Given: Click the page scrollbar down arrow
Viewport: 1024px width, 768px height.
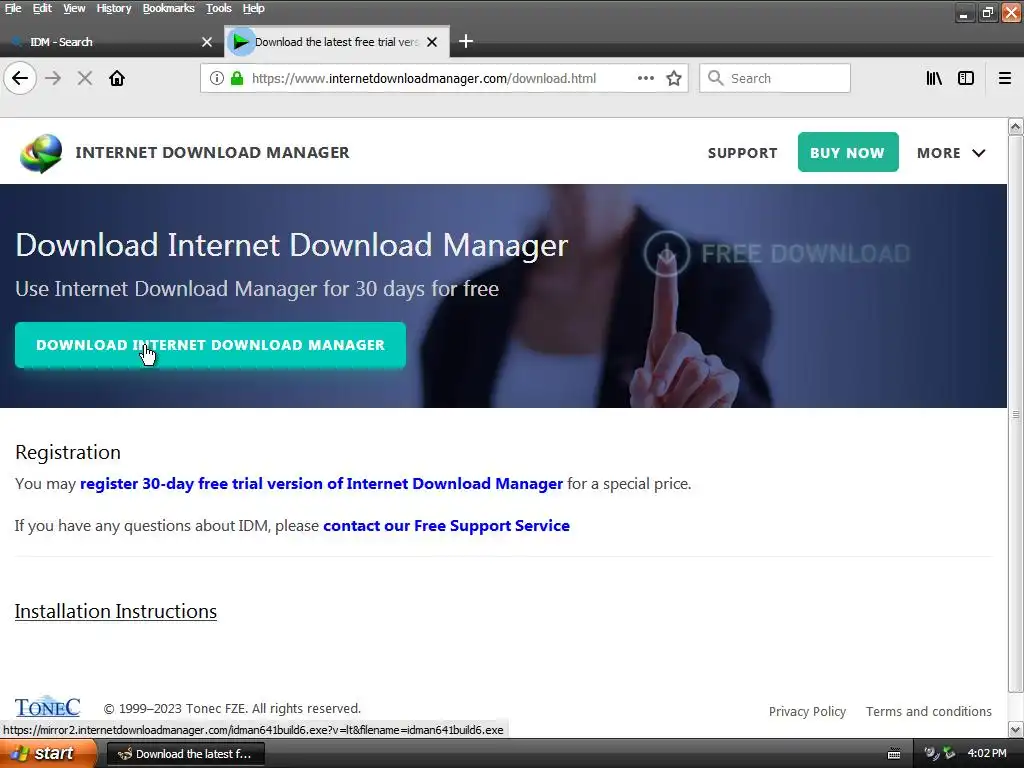Looking at the screenshot, I should tap(1016, 729).
